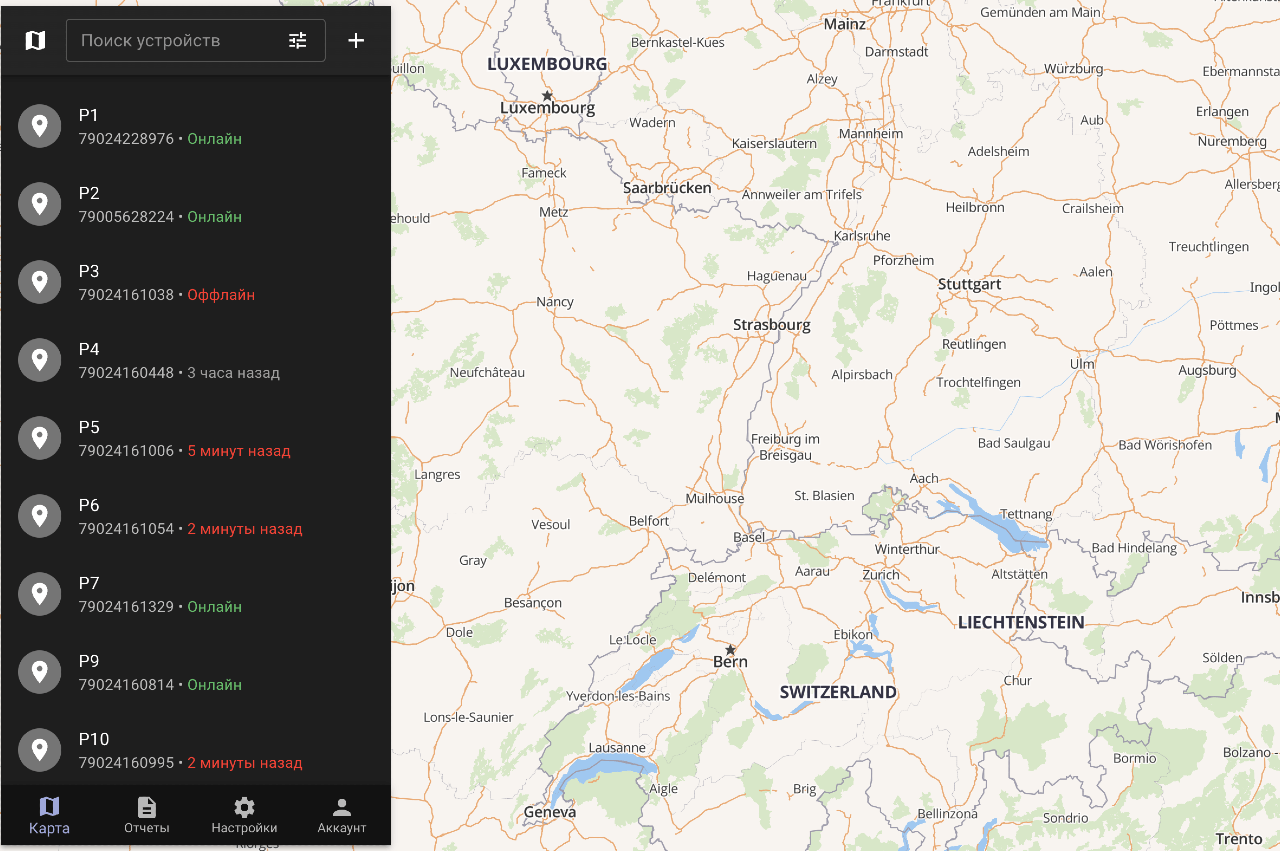Click the Nancy label on the map
Screen dimensions: 1280x851
[555, 301]
